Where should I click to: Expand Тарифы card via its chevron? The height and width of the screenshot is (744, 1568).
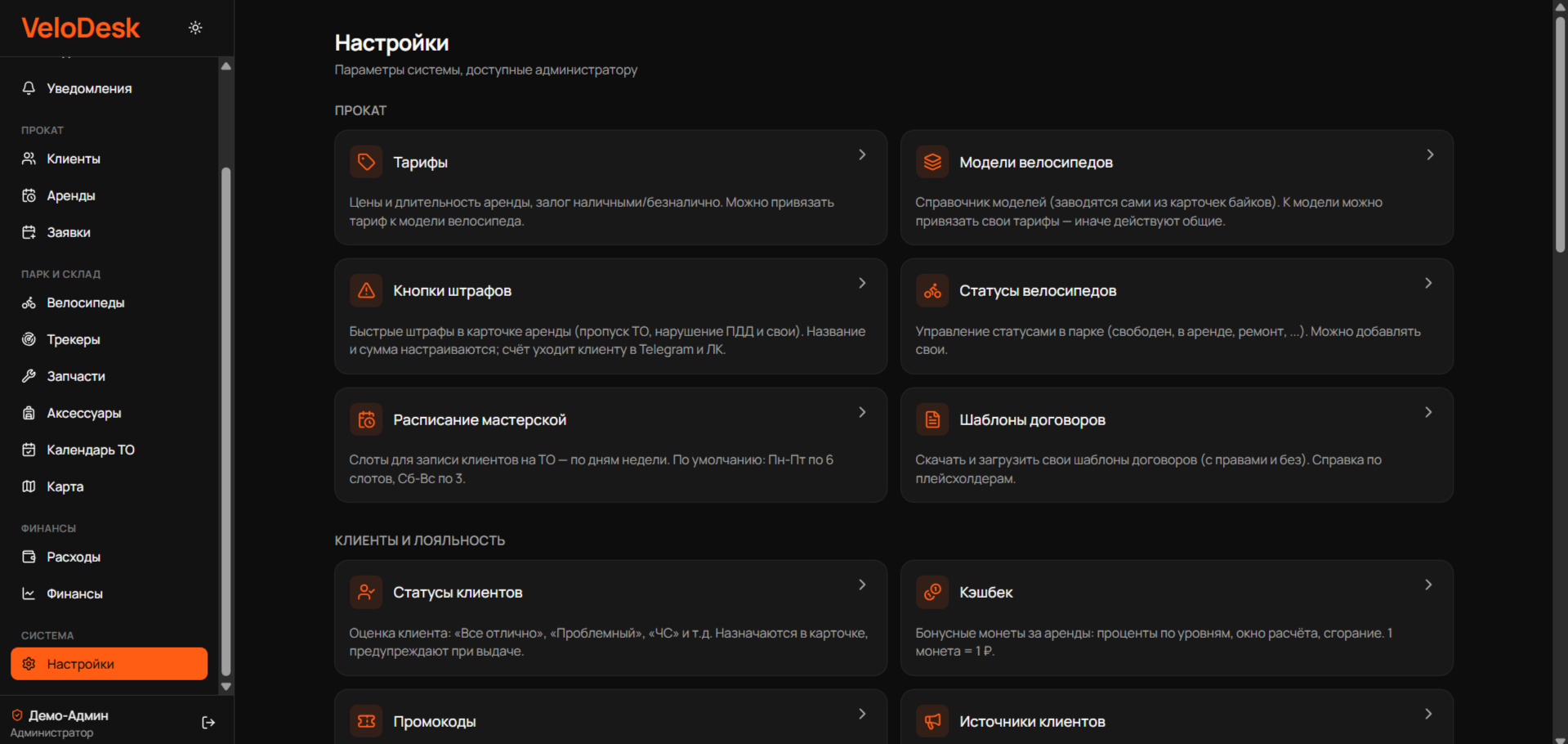click(862, 155)
